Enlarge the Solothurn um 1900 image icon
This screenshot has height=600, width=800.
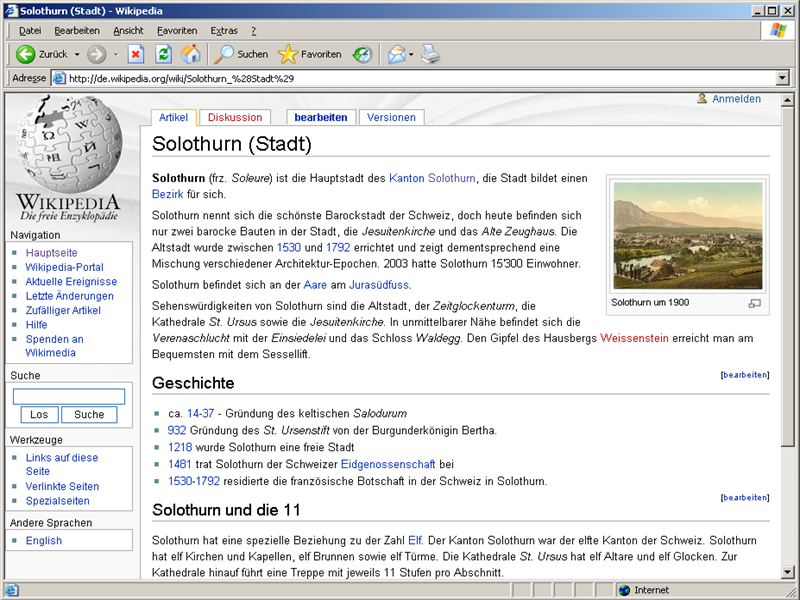[x=755, y=303]
